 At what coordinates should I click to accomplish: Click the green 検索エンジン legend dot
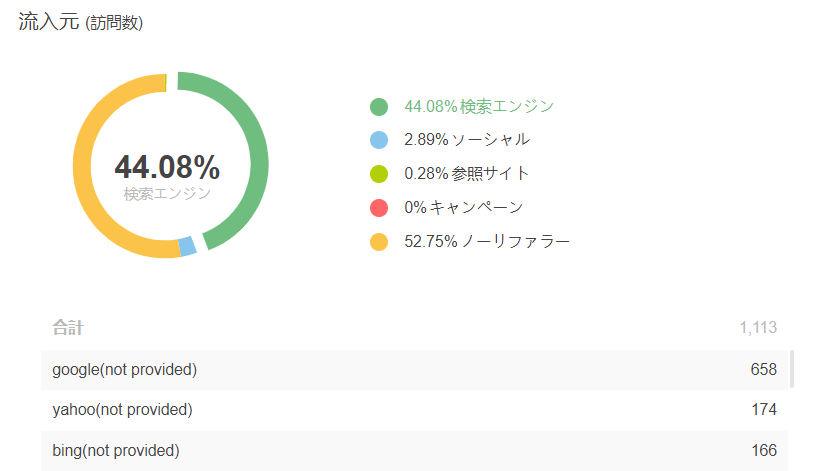(379, 107)
